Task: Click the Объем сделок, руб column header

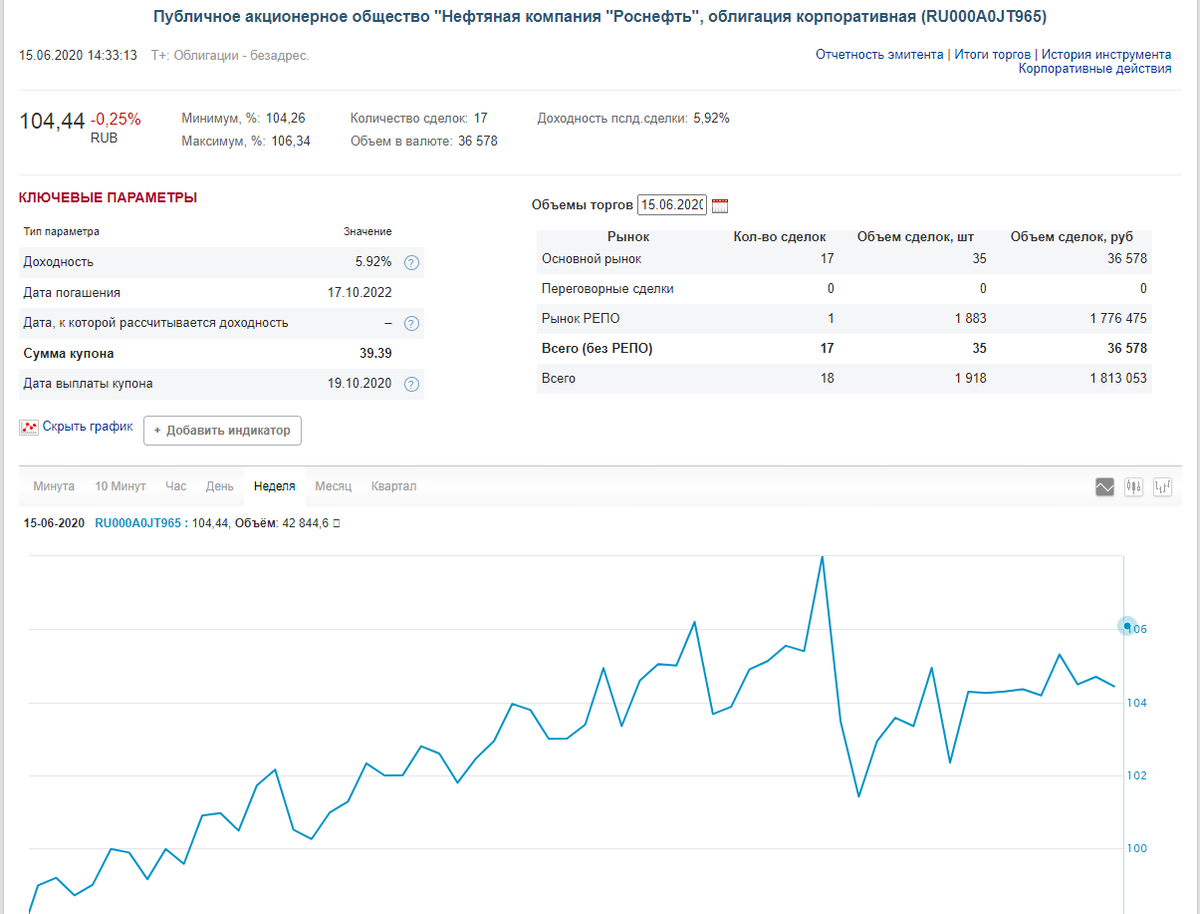Action: (x=1072, y=237)
